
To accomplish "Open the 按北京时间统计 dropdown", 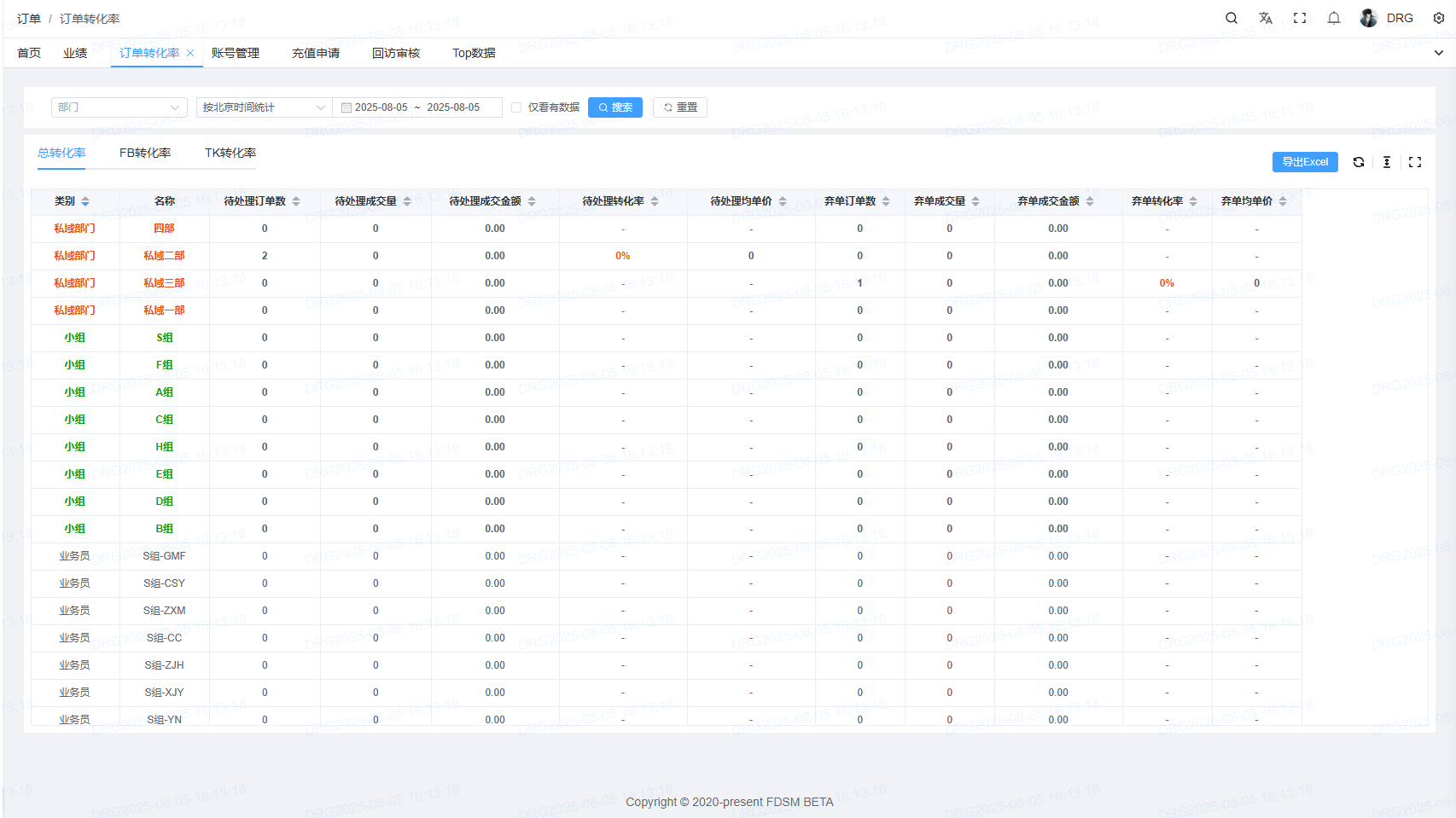I will pos(264,107).
